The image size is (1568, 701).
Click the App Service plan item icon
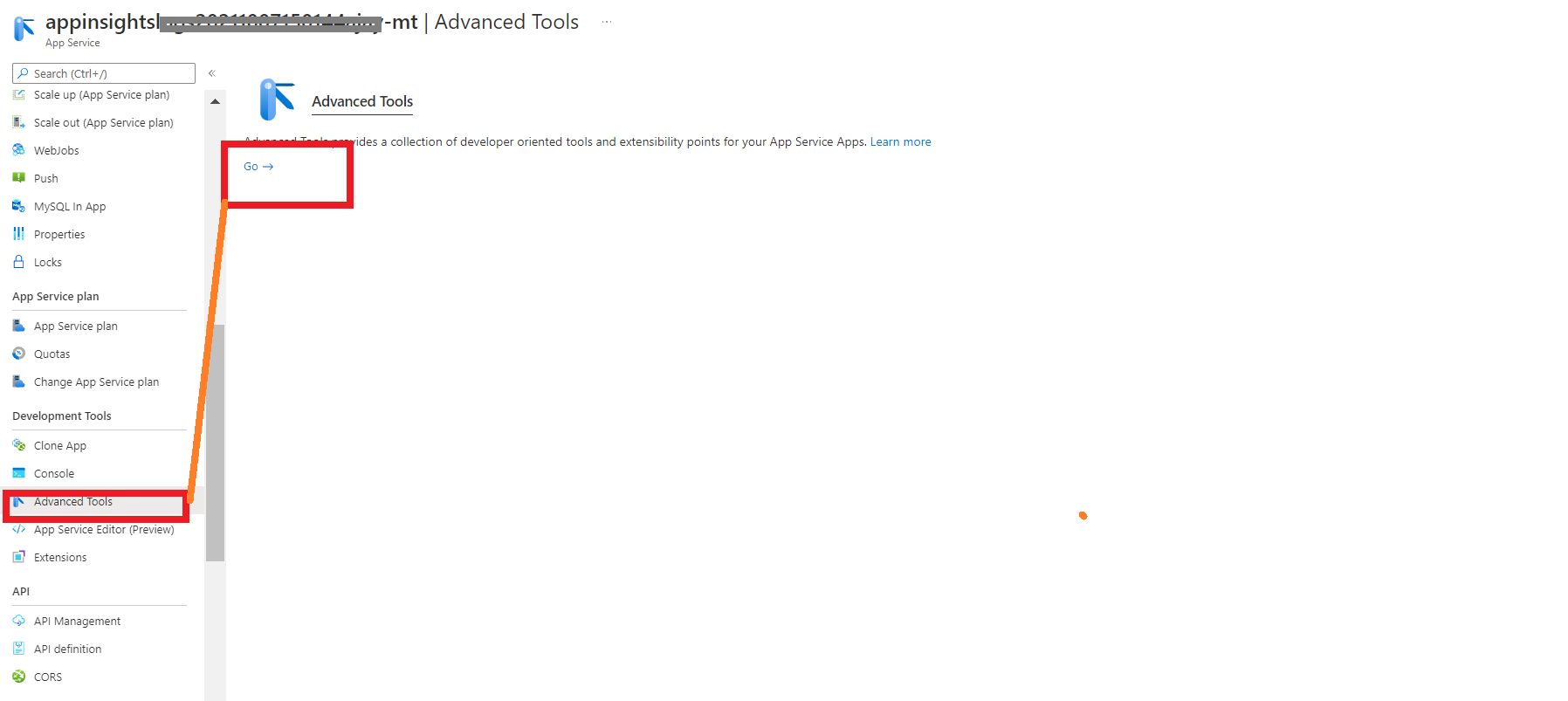pyautogui.click(x=18, y=326)
